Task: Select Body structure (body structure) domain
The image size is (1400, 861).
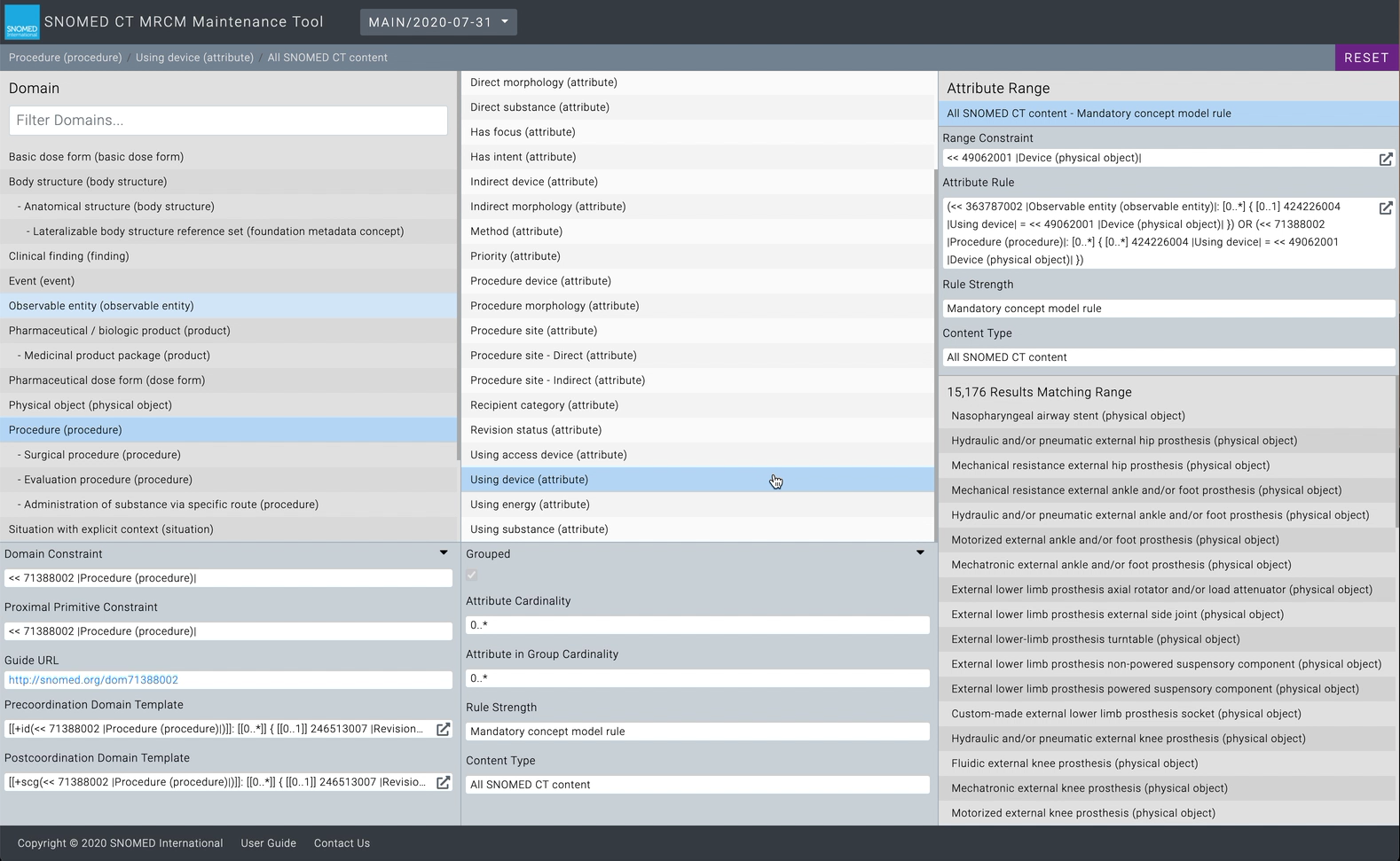Action: click(229, 182)
